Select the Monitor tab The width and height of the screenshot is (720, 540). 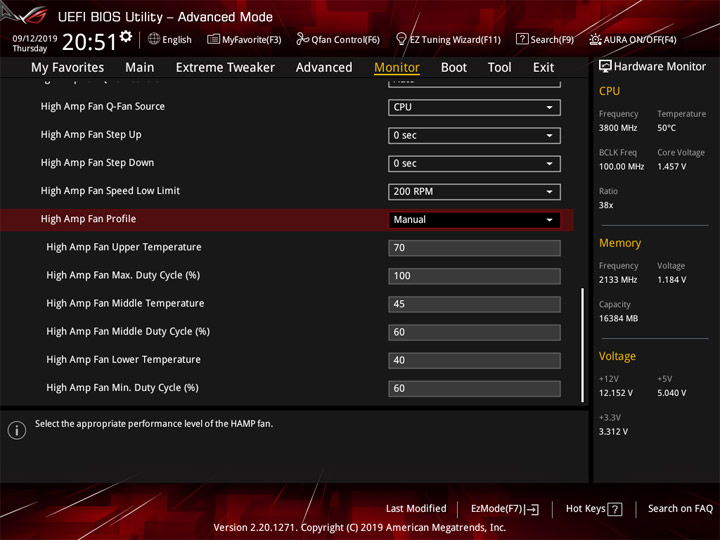[x=397, y=68]
